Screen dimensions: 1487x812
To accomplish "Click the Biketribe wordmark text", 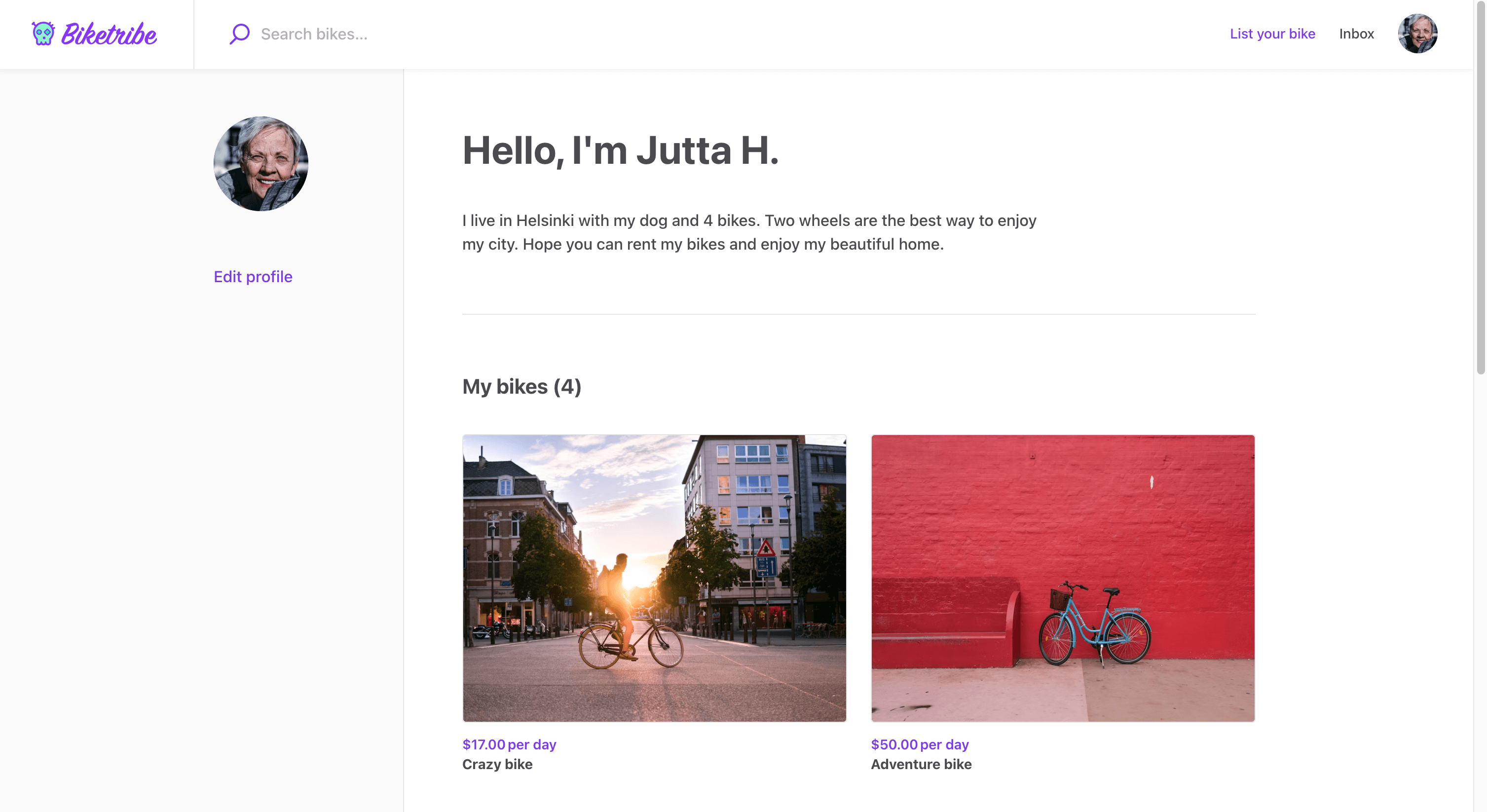I will click(109, 35).
